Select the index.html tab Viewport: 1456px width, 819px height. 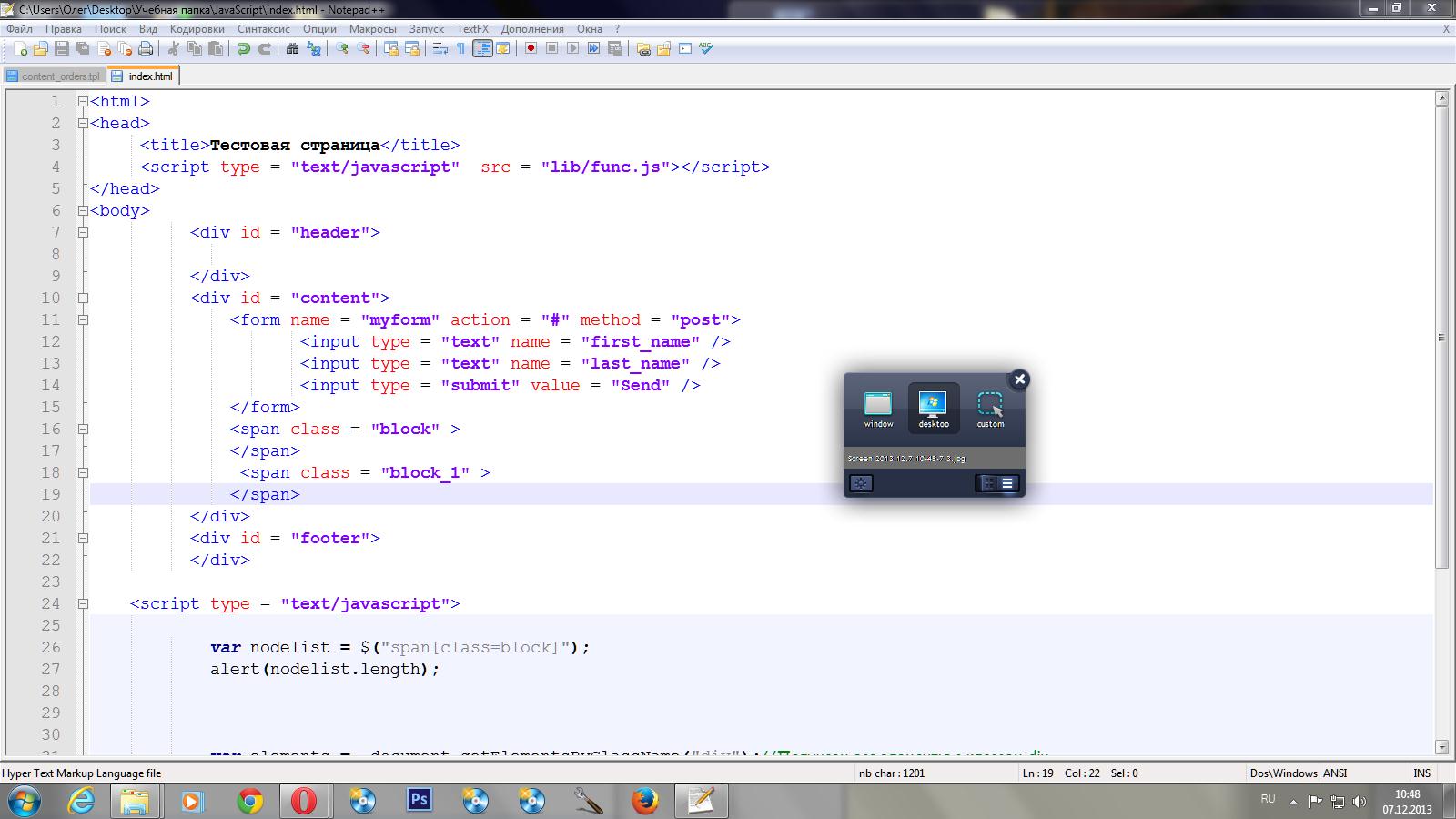pos(143,76)
